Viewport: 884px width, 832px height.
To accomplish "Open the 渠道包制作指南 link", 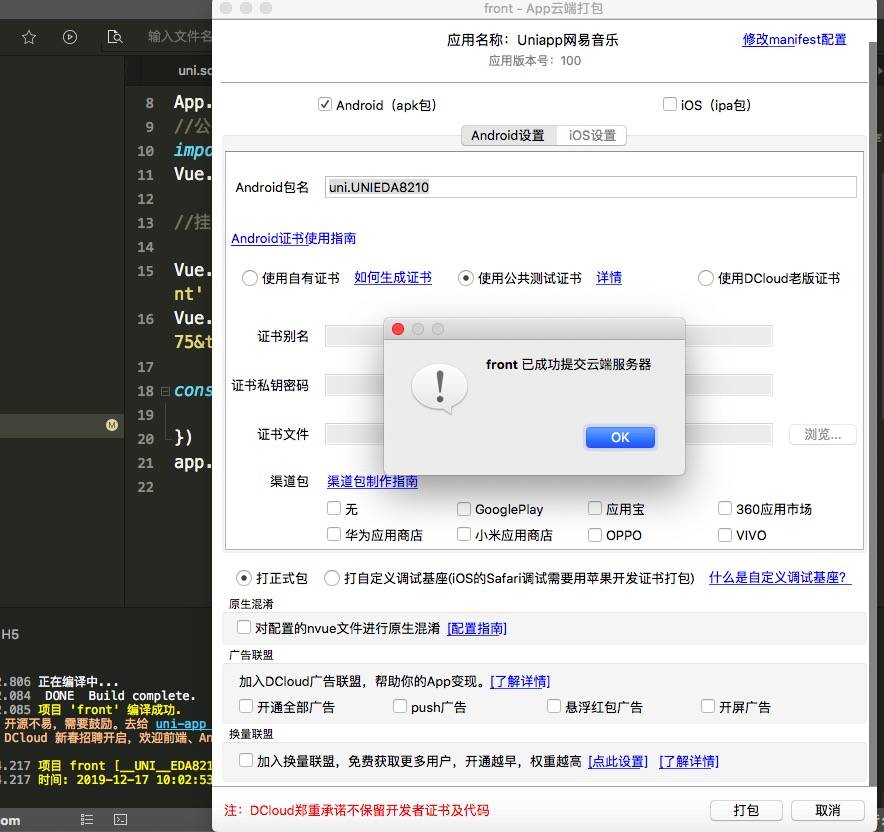I will click(x=372, y=482).
